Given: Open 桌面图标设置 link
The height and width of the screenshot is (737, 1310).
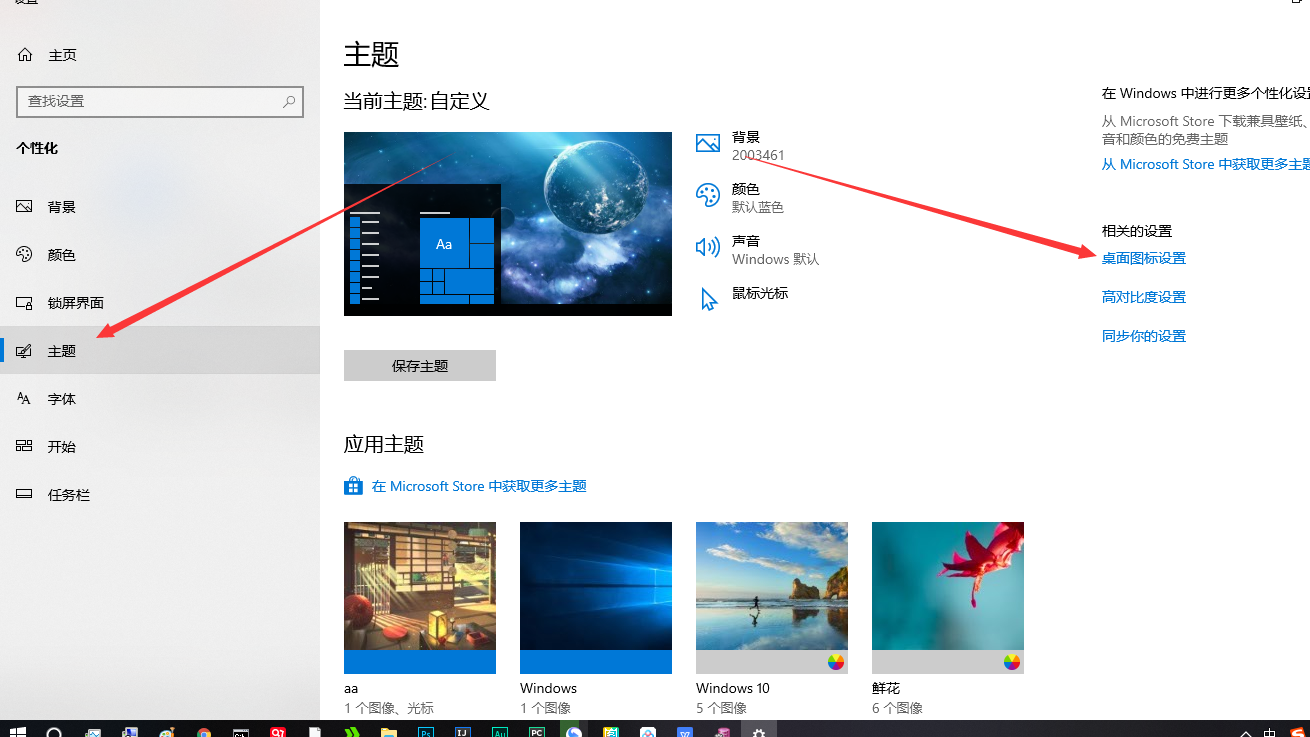Looking at the screenshot, I should pyautogui.click(x=1144, y=258).
